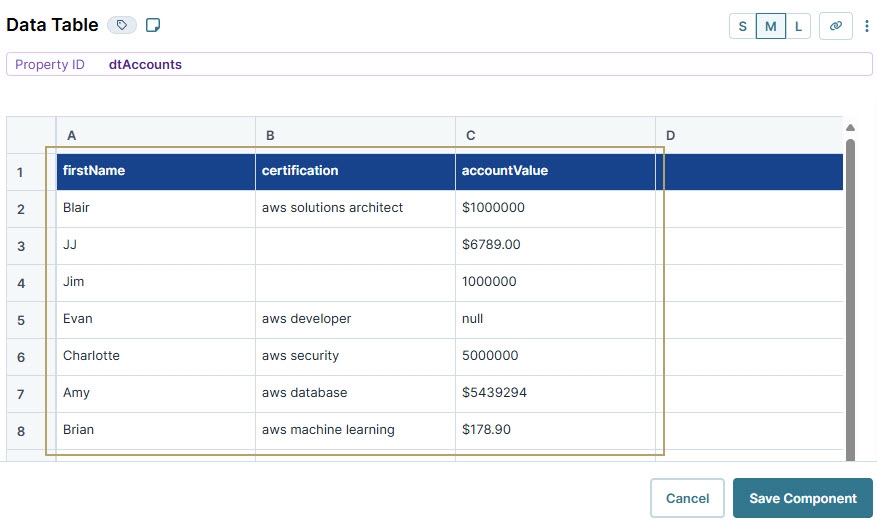Select column header A

pos(155,135)
